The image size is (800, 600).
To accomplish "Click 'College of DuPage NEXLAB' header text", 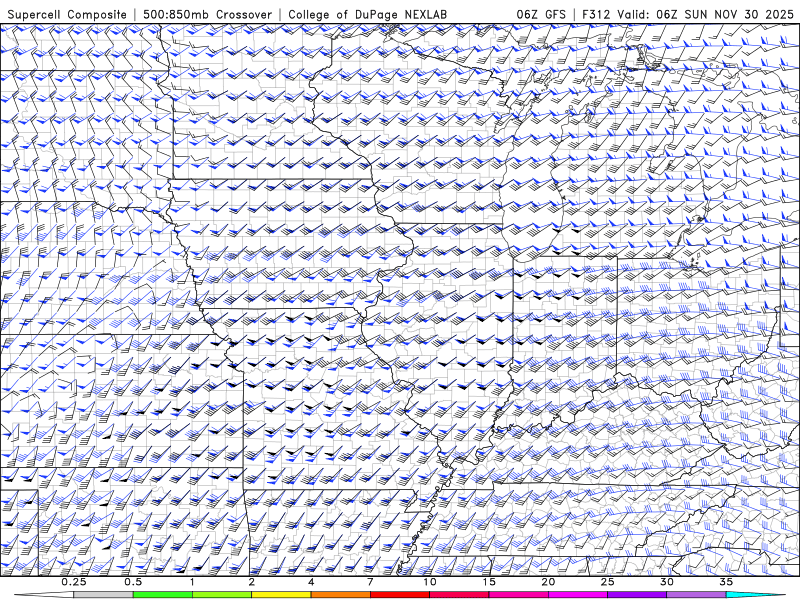I will (x=367, y=15).
